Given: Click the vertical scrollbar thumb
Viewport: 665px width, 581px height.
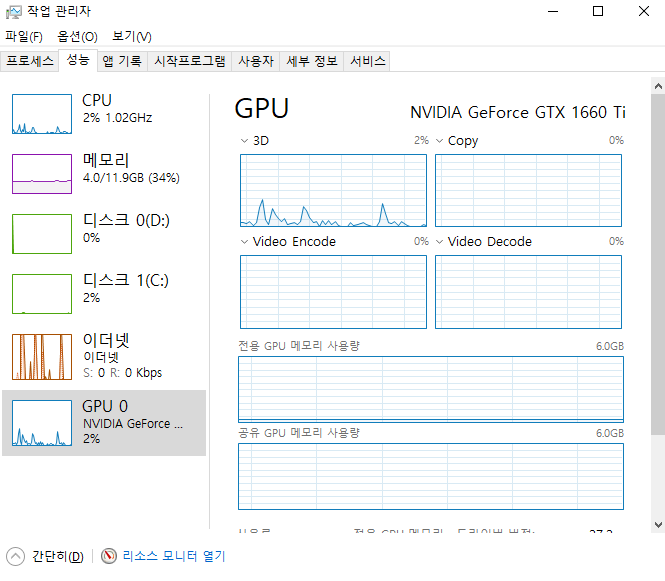Looking at the screenshot, I should [658, 264].
